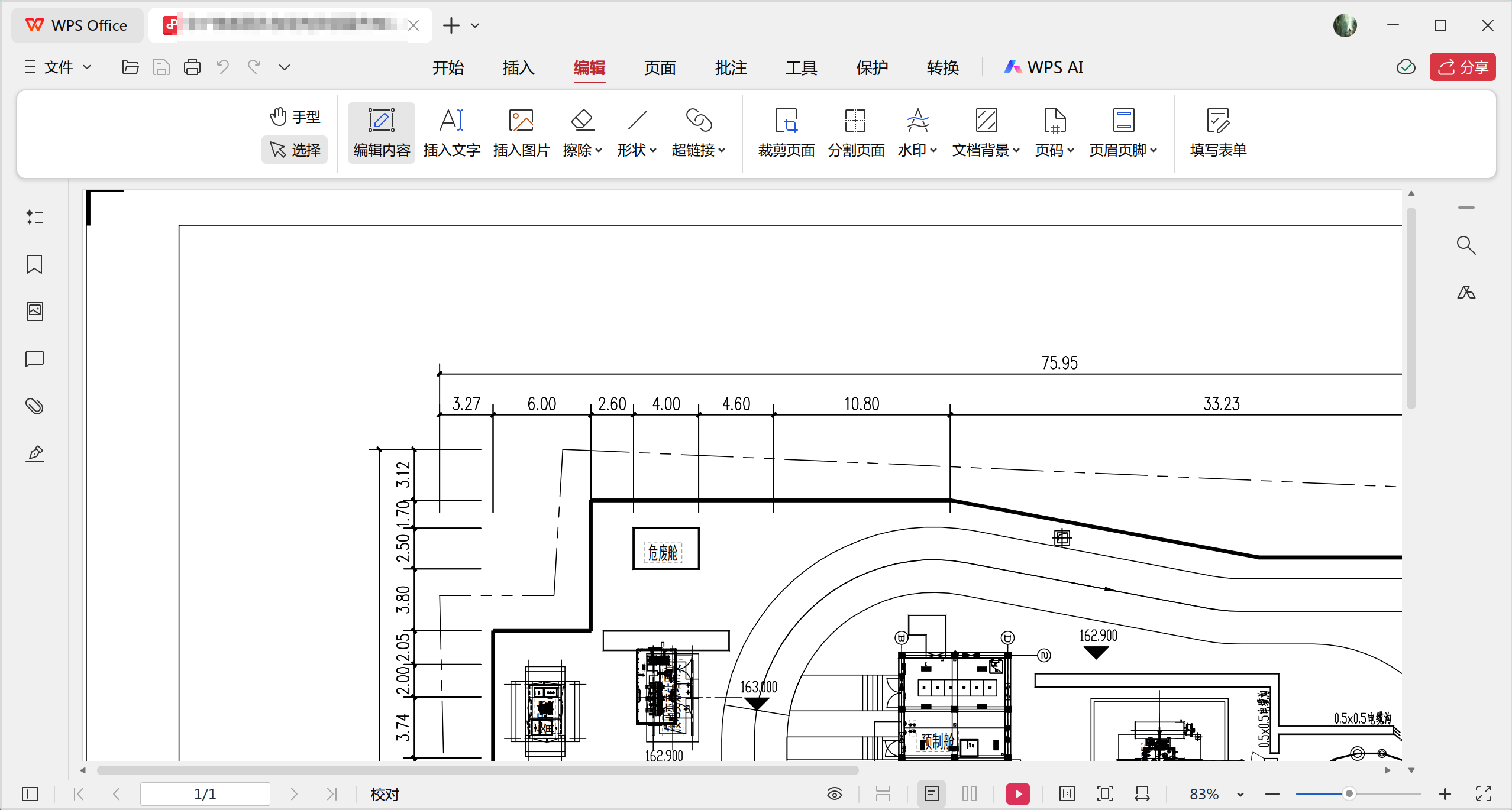Viewport: 1512px width, 810px height.
Task: Click the red Share (分享) button
Action: tap(1462, 67)
